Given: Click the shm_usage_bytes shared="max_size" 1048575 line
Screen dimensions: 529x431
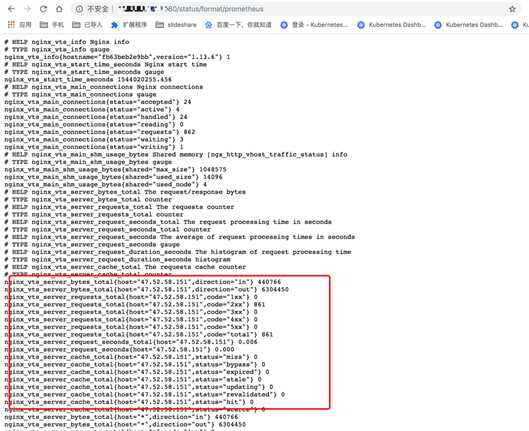Looking at the screenshot, I should tap(115, 169).
